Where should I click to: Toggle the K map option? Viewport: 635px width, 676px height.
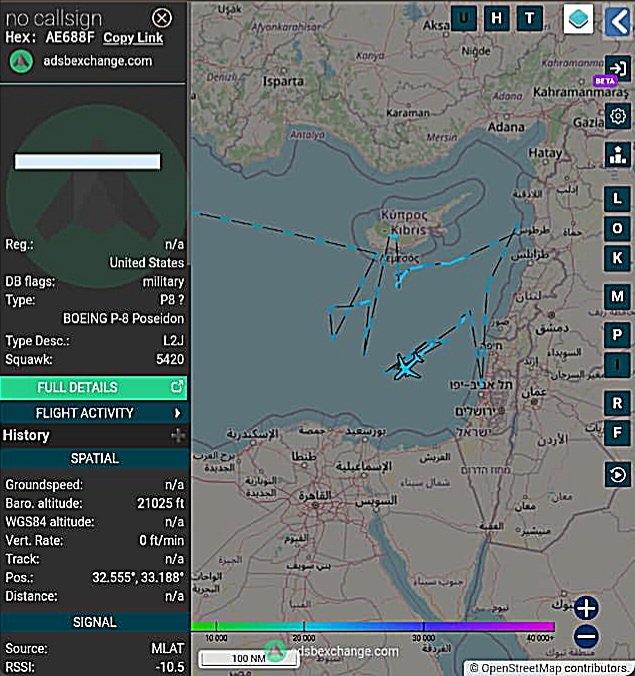coord(617,258)
